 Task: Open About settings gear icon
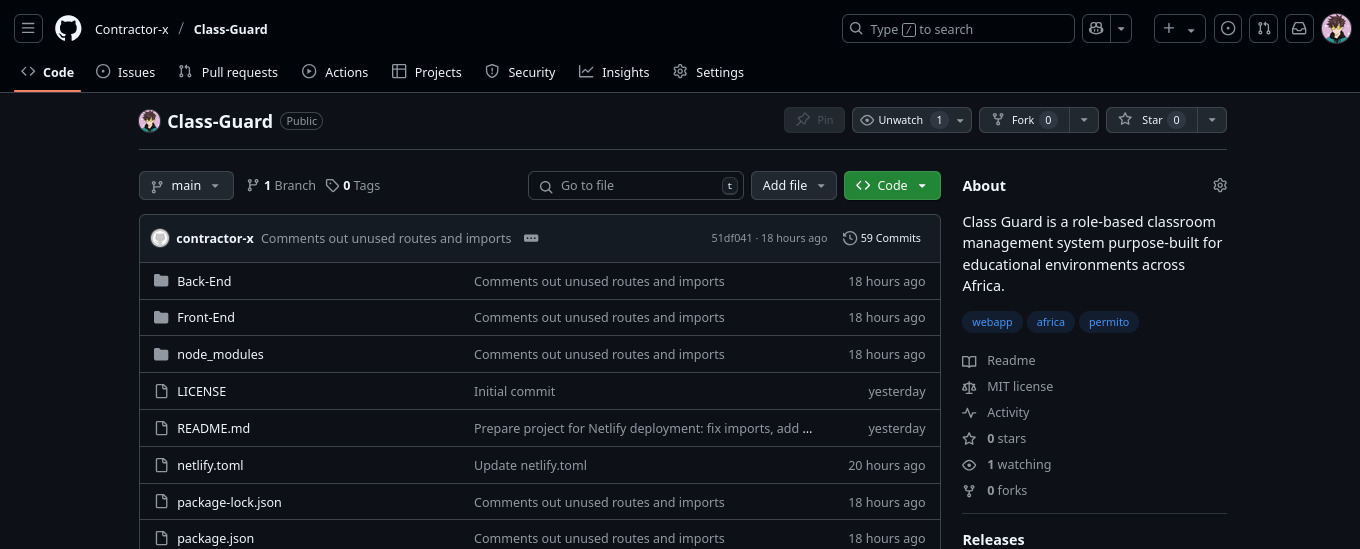(1219, 185)
